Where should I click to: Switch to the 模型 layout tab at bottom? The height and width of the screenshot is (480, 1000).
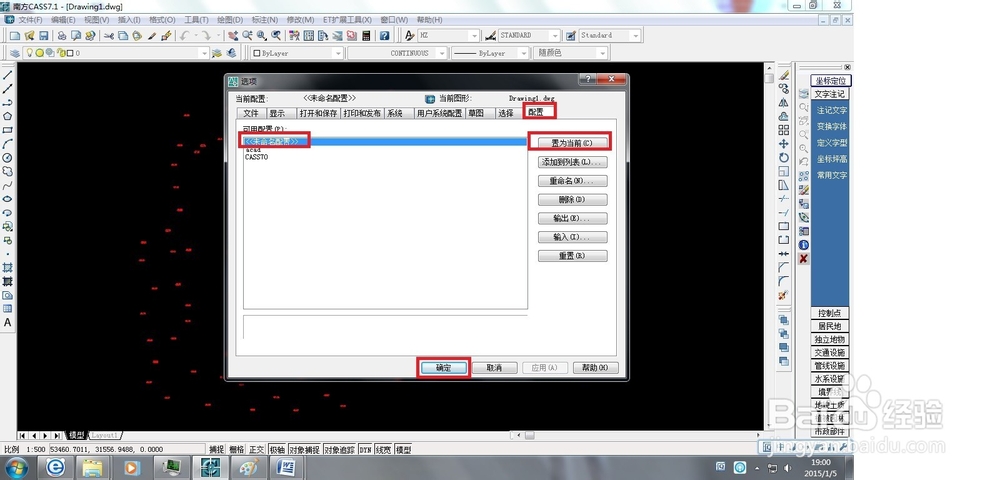(75, 435)
